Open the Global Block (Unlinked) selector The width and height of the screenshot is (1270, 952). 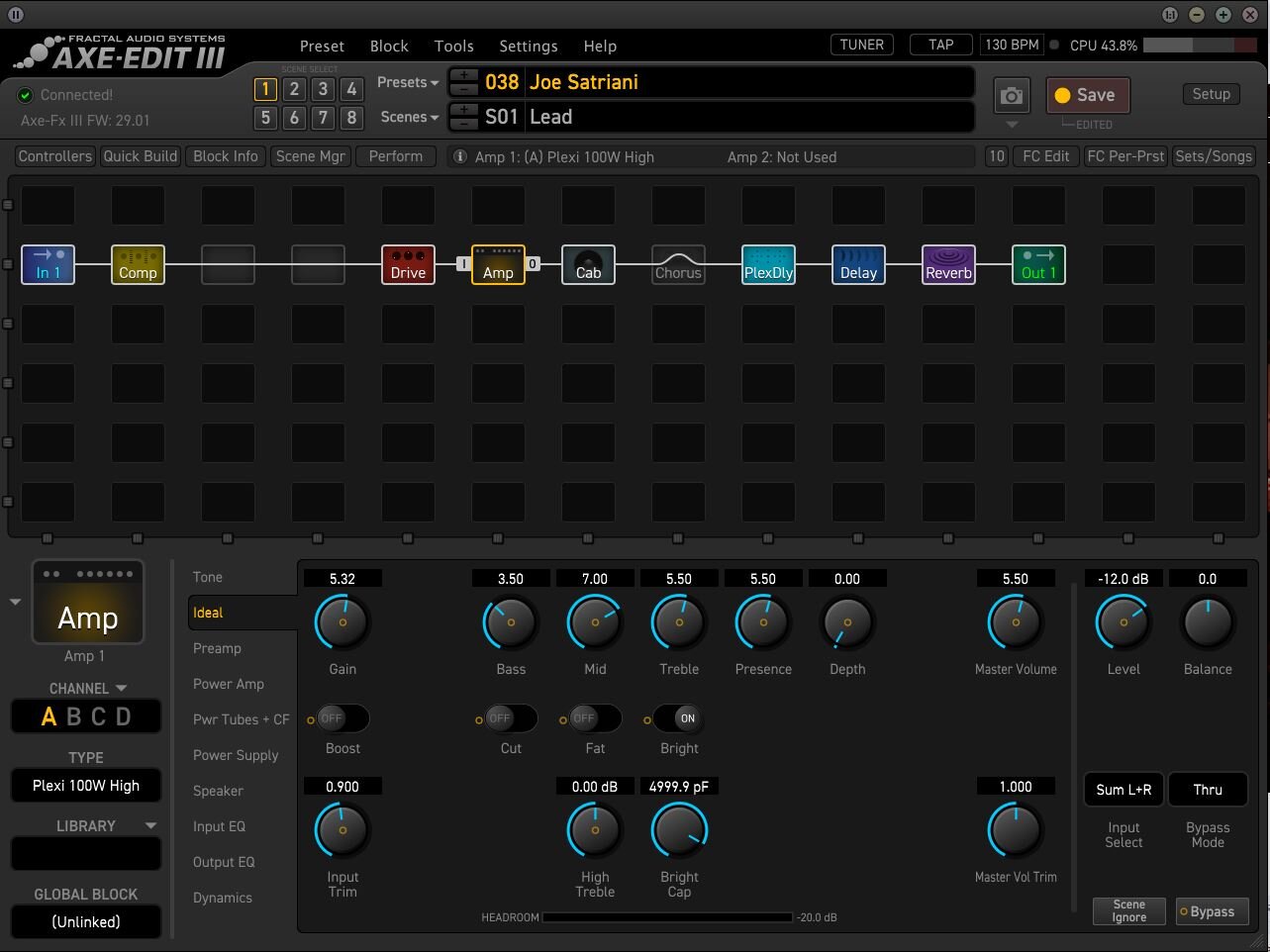tap(86, 921)
